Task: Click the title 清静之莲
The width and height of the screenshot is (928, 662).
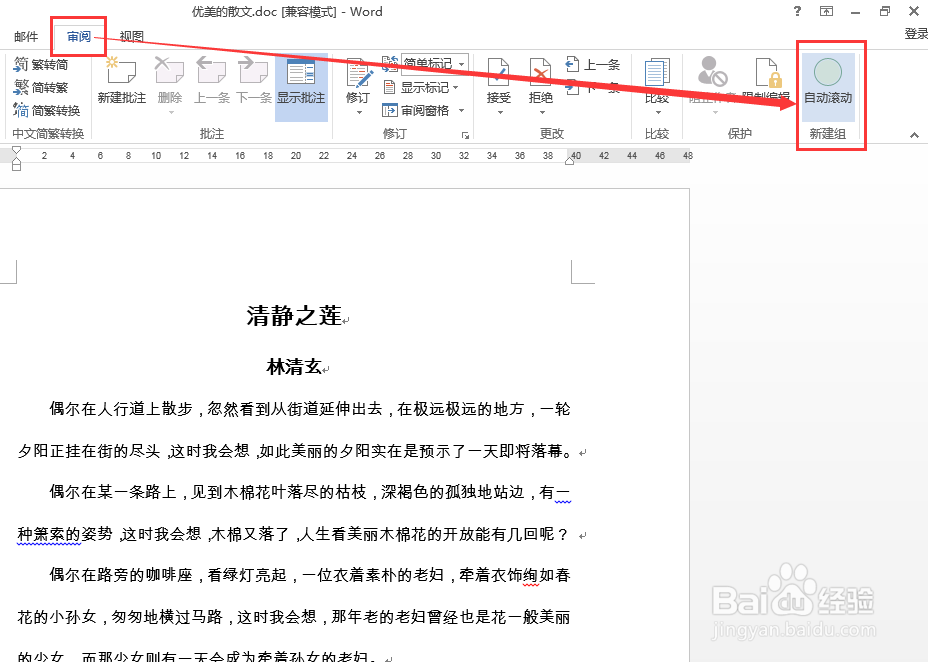Action: [x=294, y=316]
